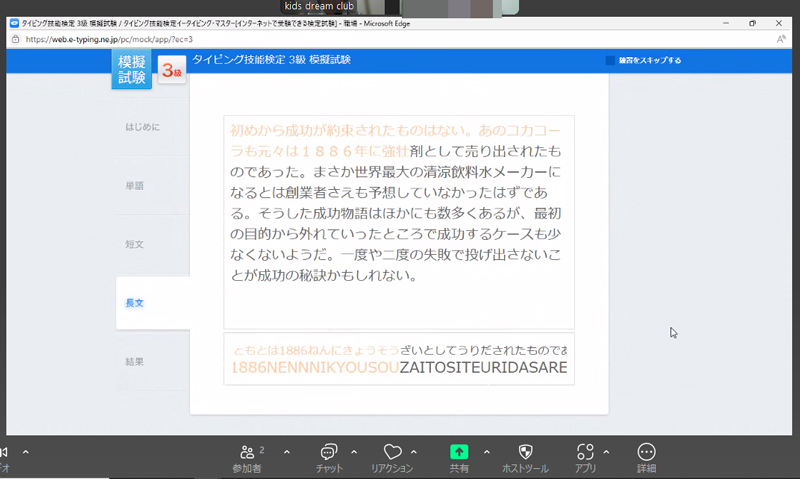The width and height of the screenshot is (800, 479).
Task: Click the 3級 level badge
Action: (x=171, y=70)
